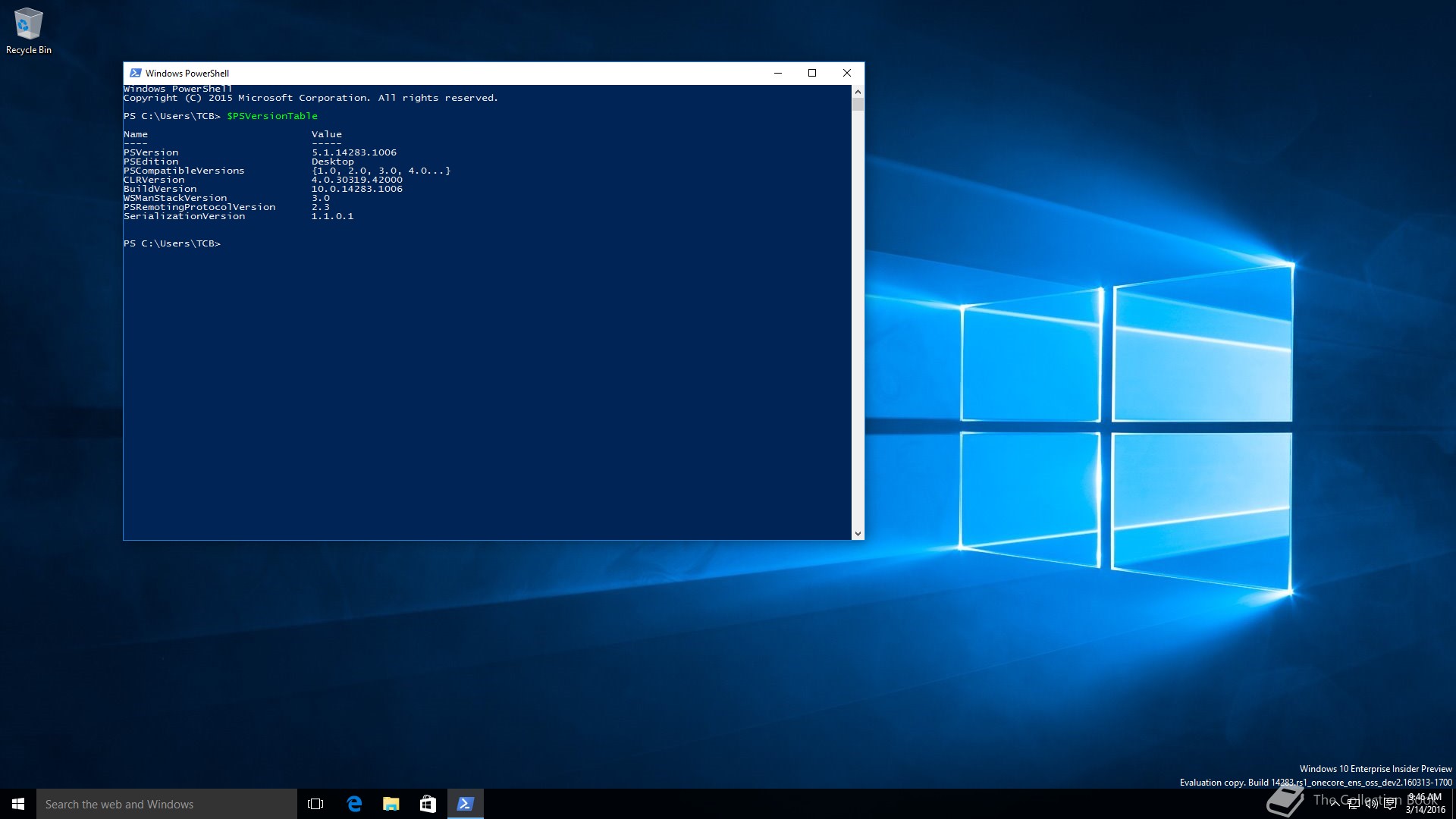Click the volume speaker tray icon
The width and height of the screenshot is (1456, 819).
click(1372, 804)
